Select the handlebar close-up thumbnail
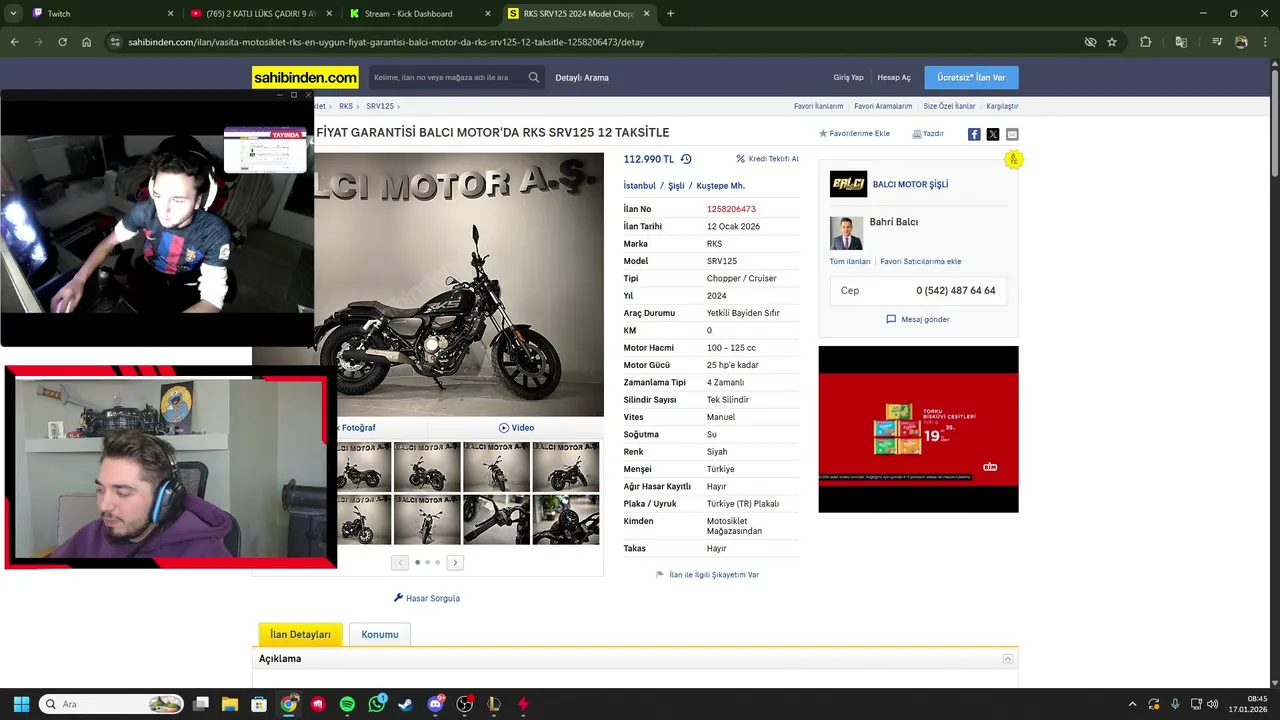The width and height of the screenshot is (1280, 720). (x=496, y=520)
